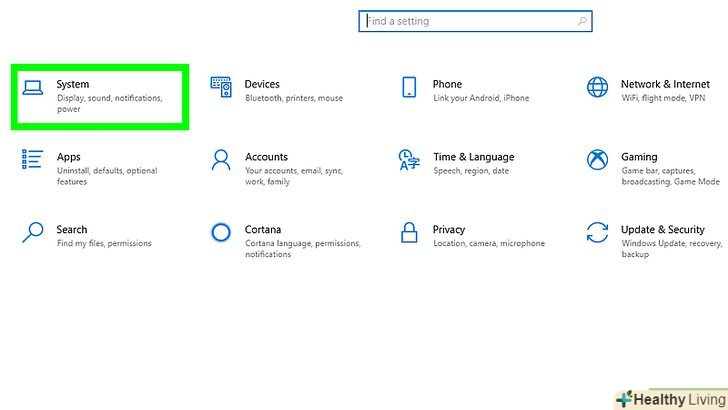728x410 pixels.
Task: Open Network & Internet settings title
Action: point(665,85)
